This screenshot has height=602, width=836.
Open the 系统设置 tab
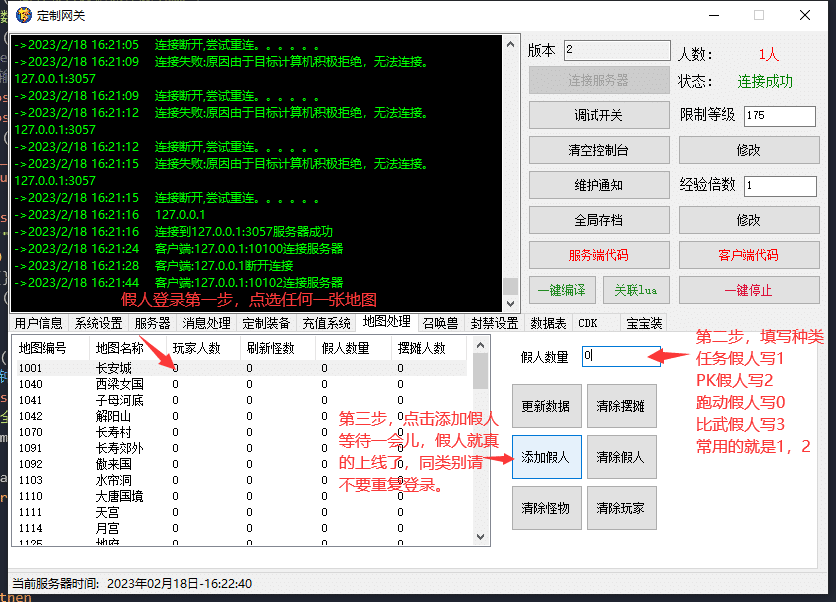coord(98,323)
